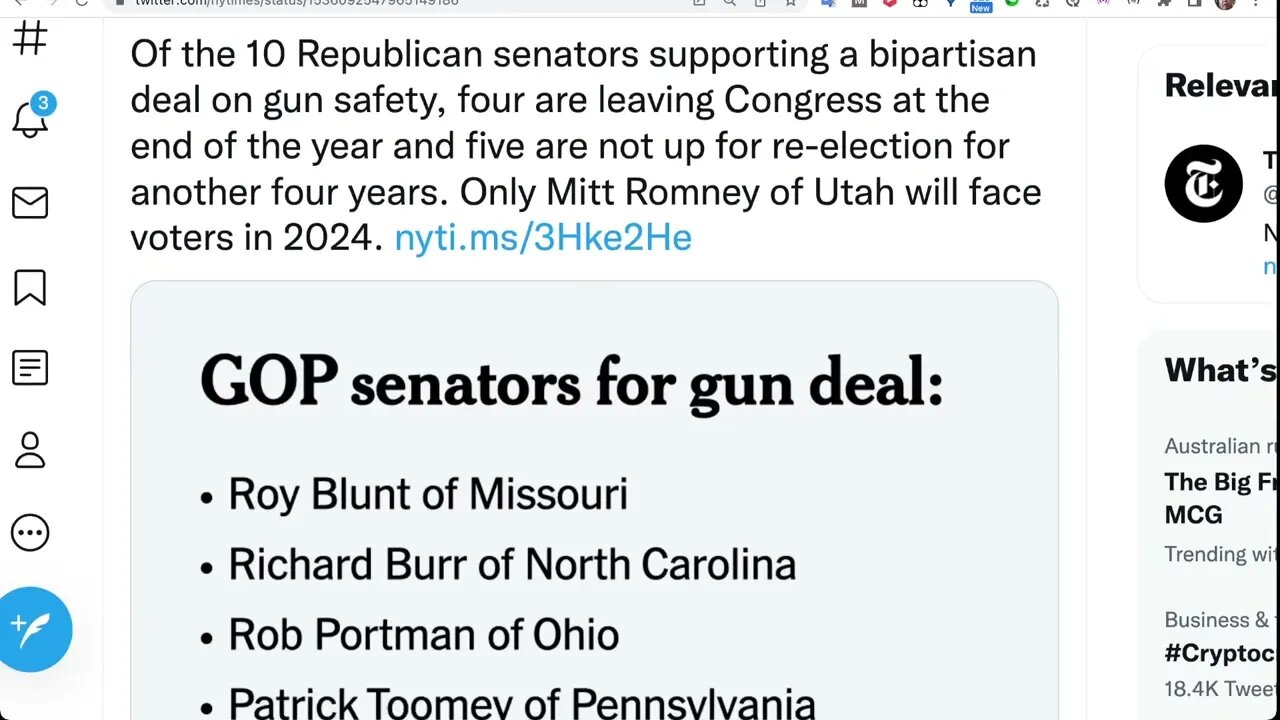Open the GOP senators image card
This screenshot has height=720, width=1280.
594,500
